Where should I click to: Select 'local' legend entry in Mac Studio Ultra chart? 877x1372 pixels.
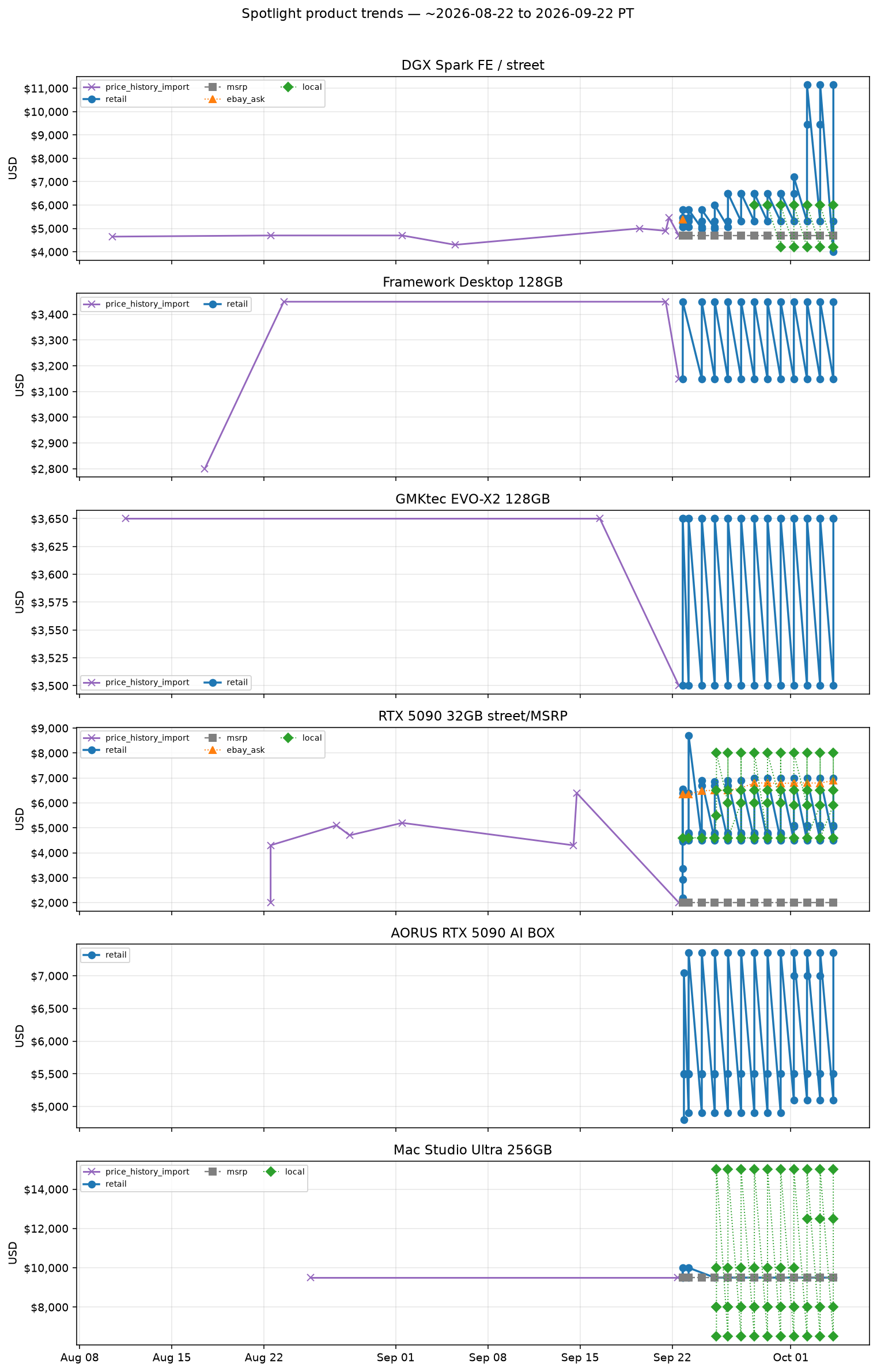285,1172
